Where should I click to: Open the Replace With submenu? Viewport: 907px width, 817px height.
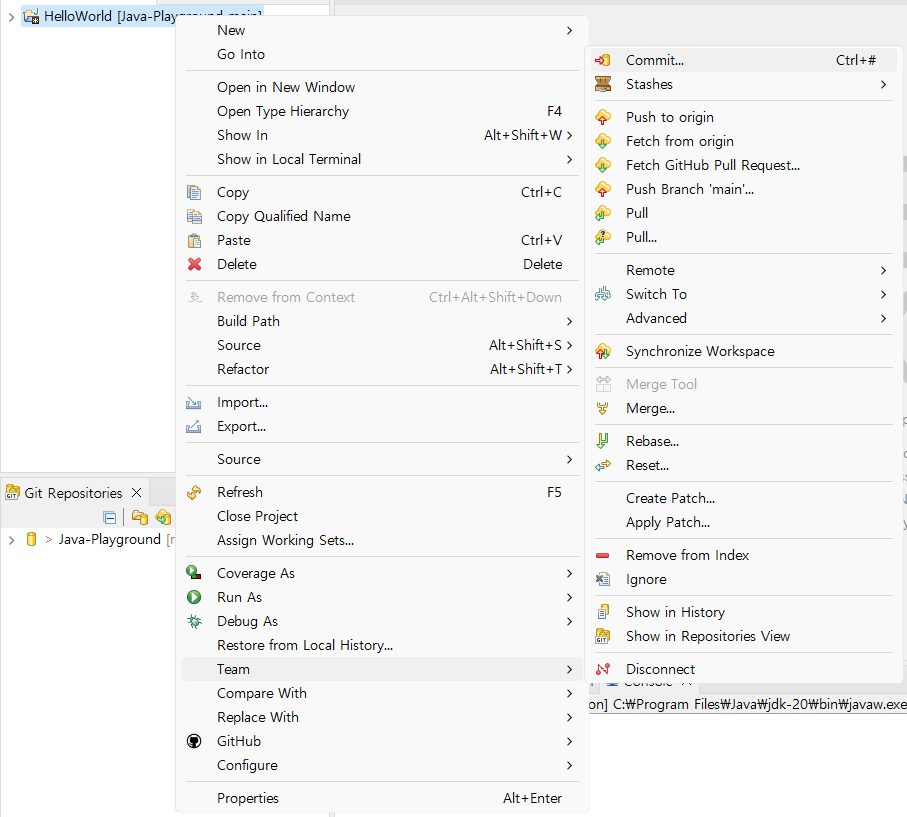point(382,717)
